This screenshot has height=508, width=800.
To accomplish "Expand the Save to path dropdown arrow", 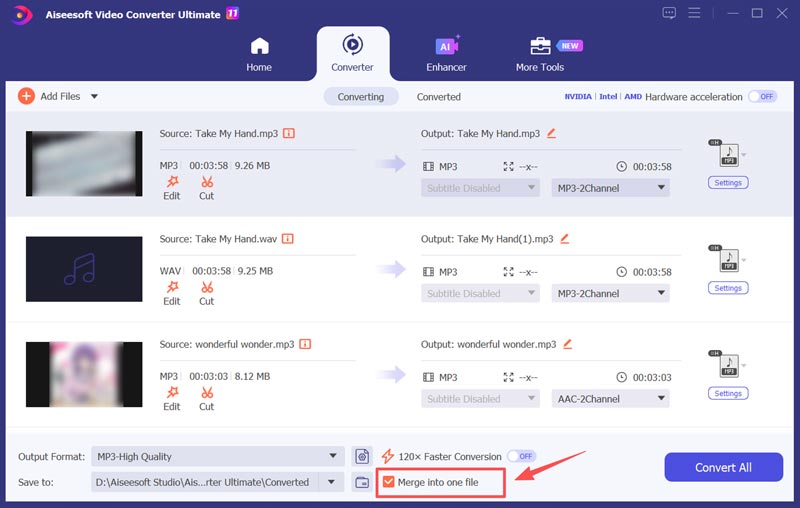I will pyautogui.click(x=332, y=482).
